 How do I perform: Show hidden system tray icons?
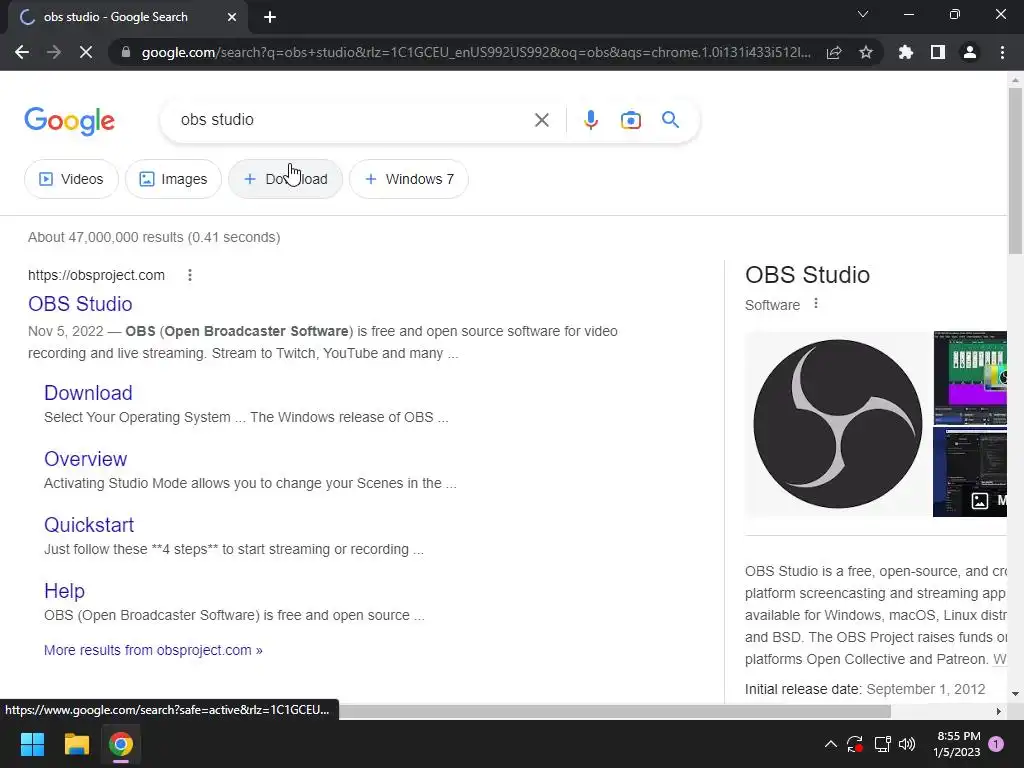831,744
